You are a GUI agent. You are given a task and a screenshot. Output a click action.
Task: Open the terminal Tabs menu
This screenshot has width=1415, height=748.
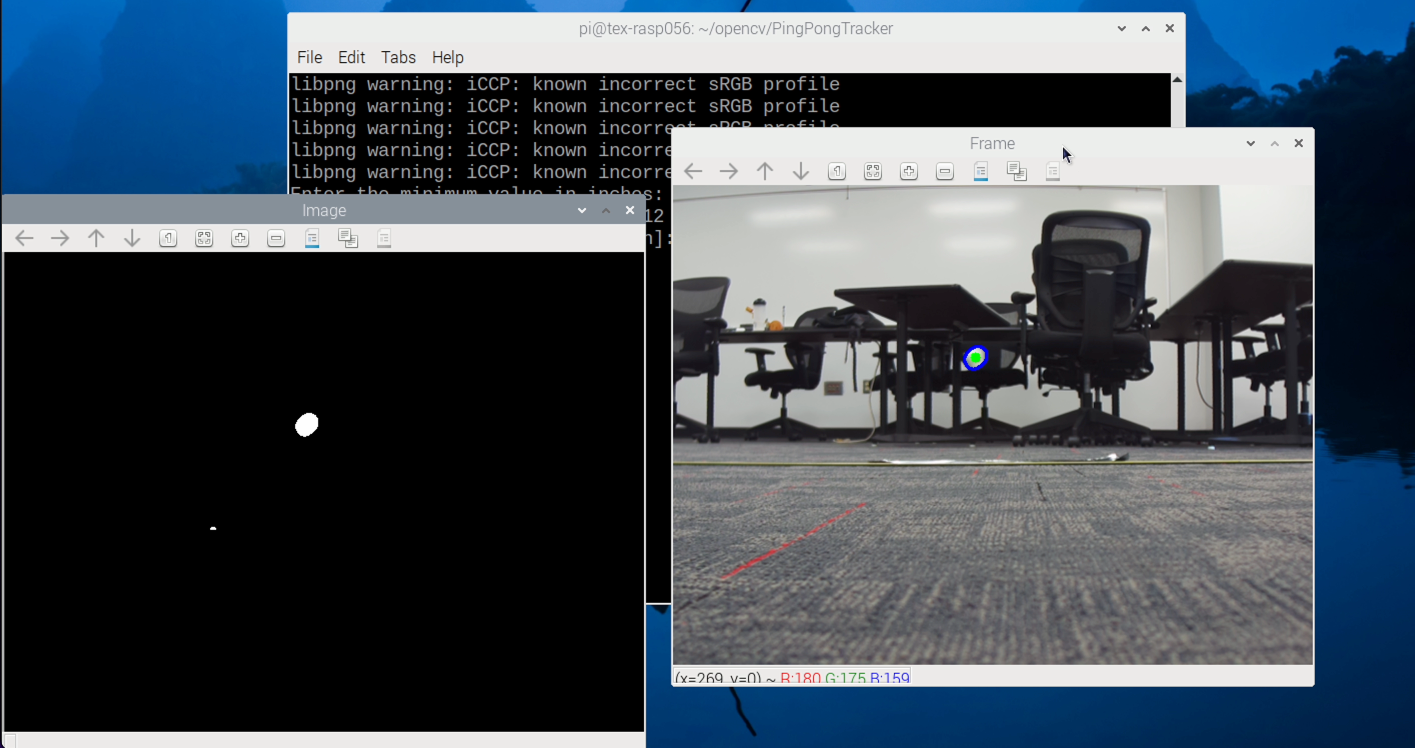click(x=398, y=57)
